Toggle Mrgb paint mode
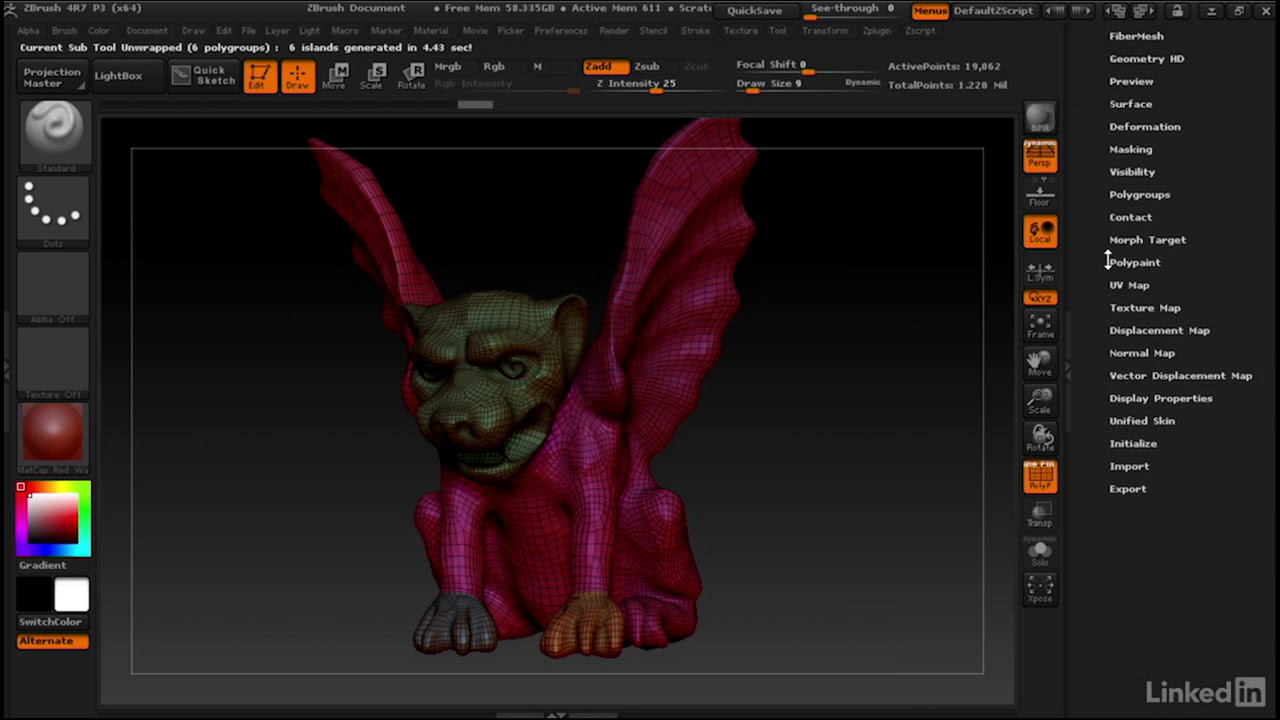The image size is (1280, 720). [448, 66]
